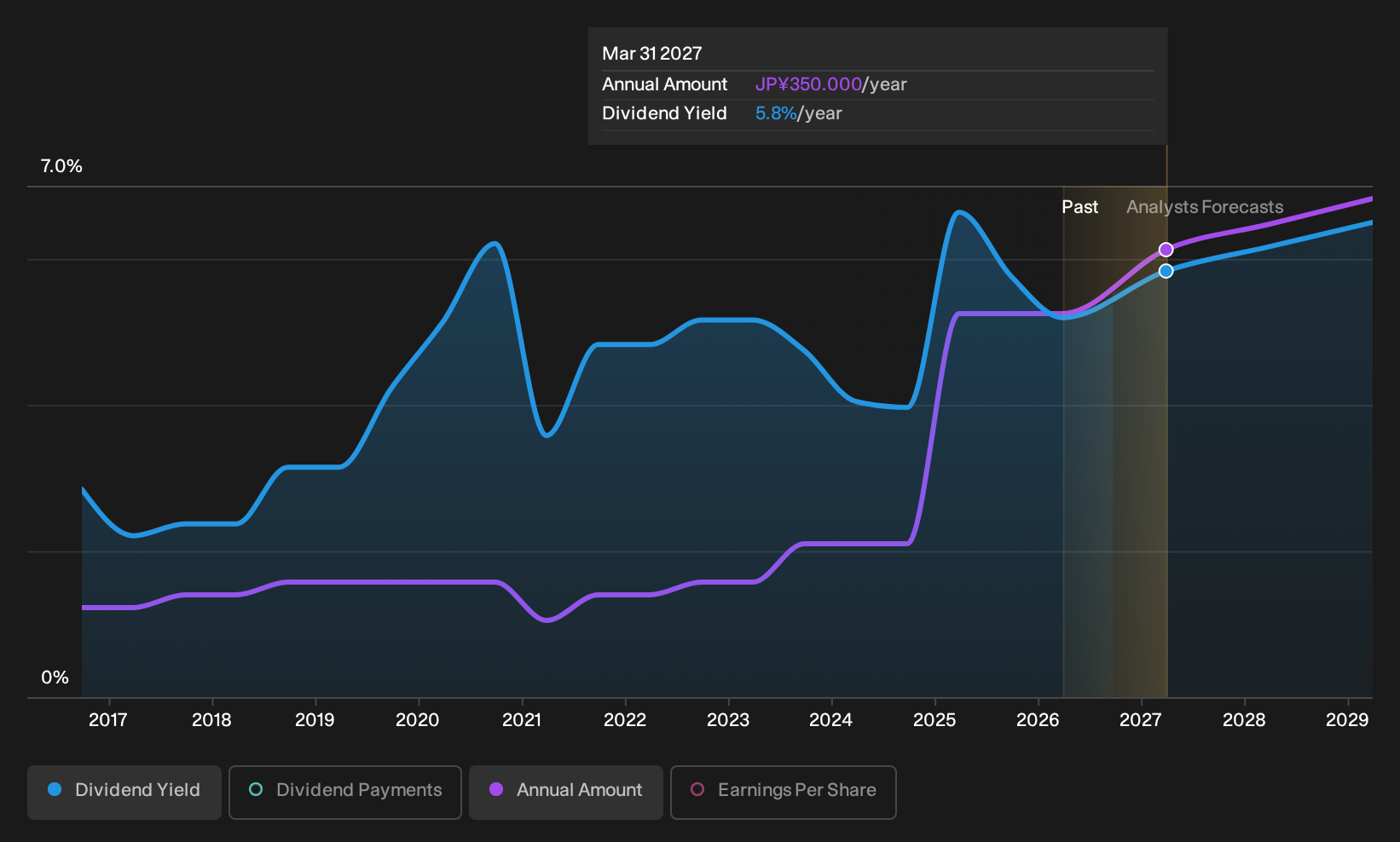
Task: Click the blue Dividend Yield legend dot
Action: (x=55, y=789)
